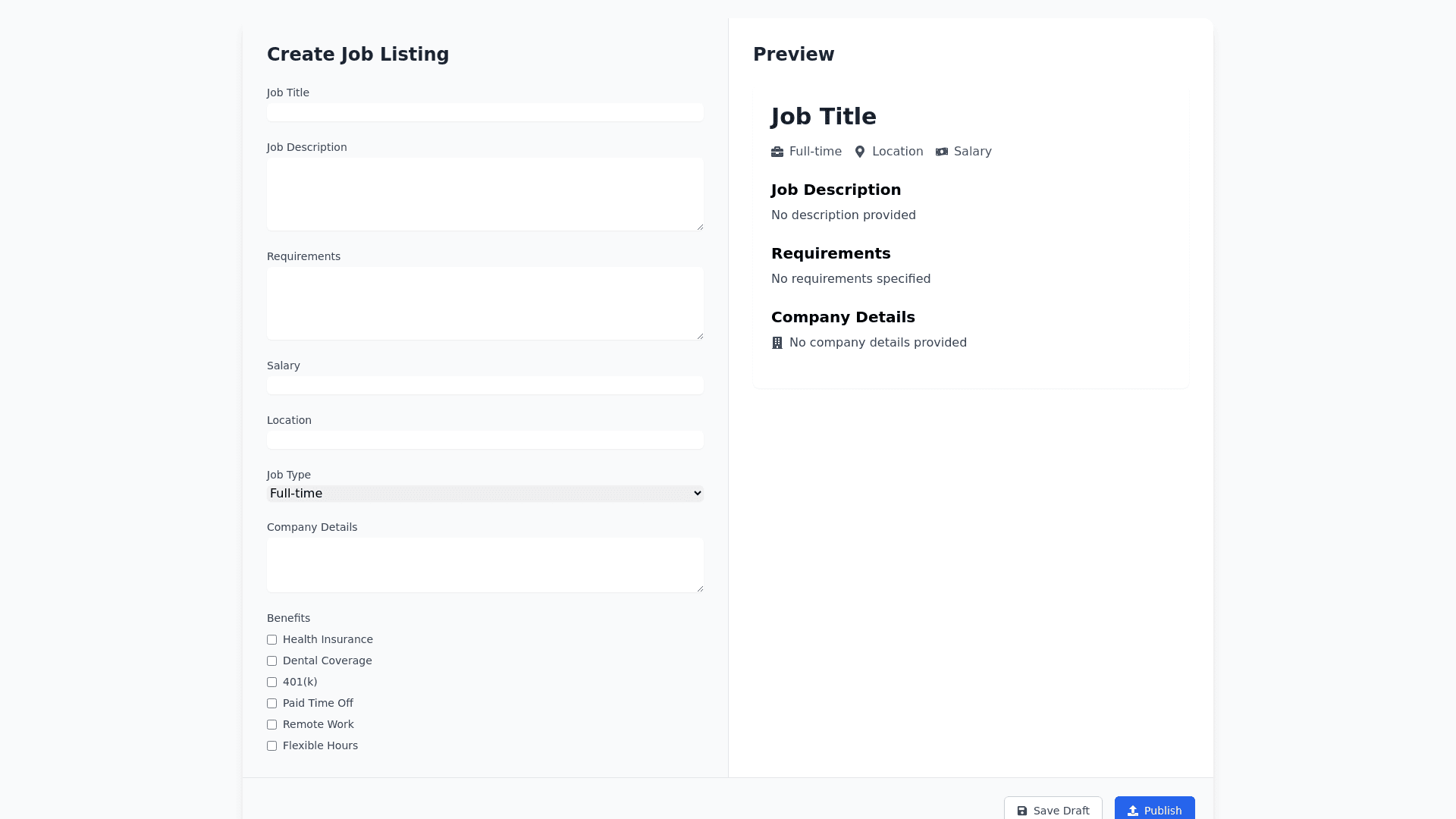Select the Paid Time Off checkbox
The image size is (1456, 819).
pos(271,704)
